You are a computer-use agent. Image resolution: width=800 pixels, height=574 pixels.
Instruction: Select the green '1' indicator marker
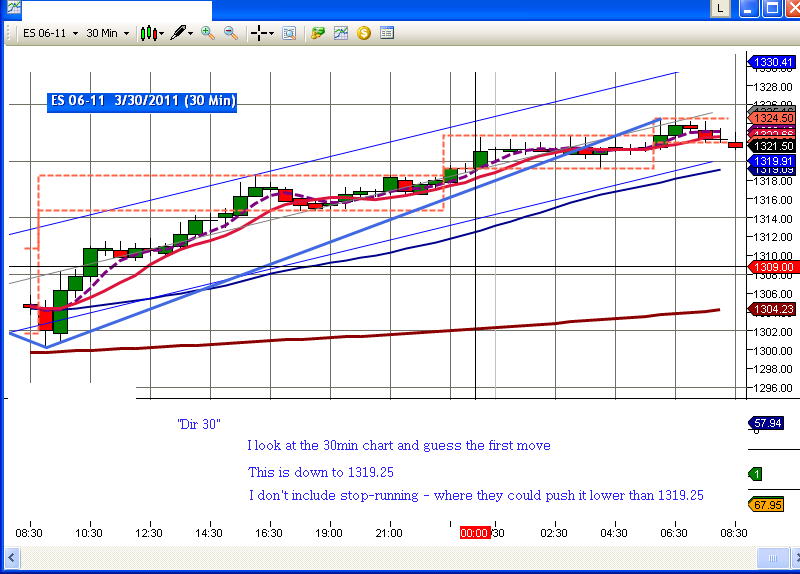tap(756, 474)
